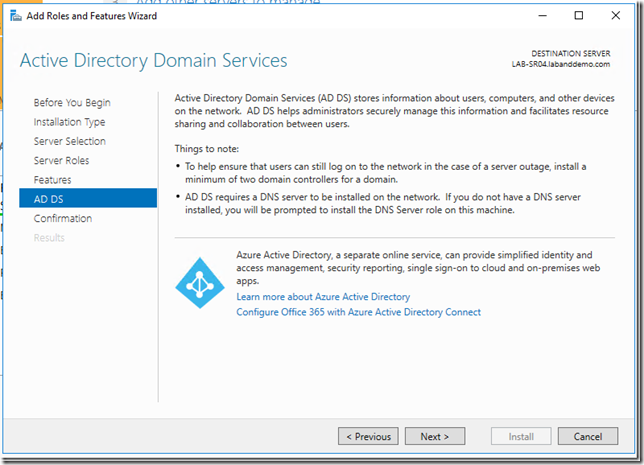Open Configure Office 365 with Azure AD Connect link
This screenshot has height=465, width=644.
[x=358, y=312]
